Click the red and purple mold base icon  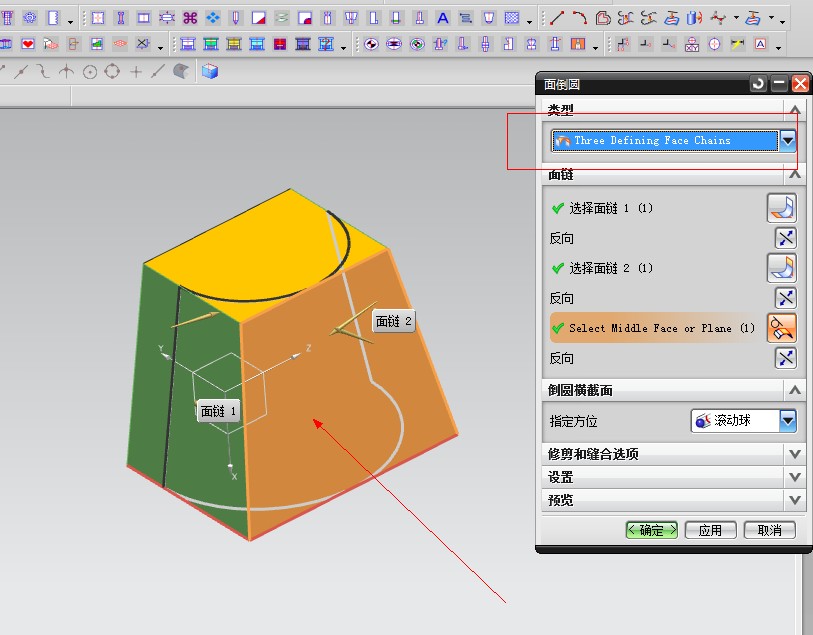pyautogui.click(x=280, y=45)
